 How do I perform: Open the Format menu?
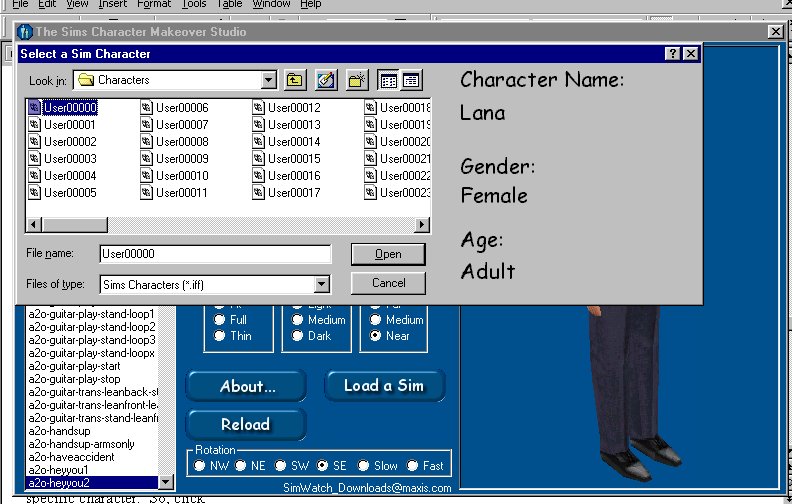tap(154, 4)
